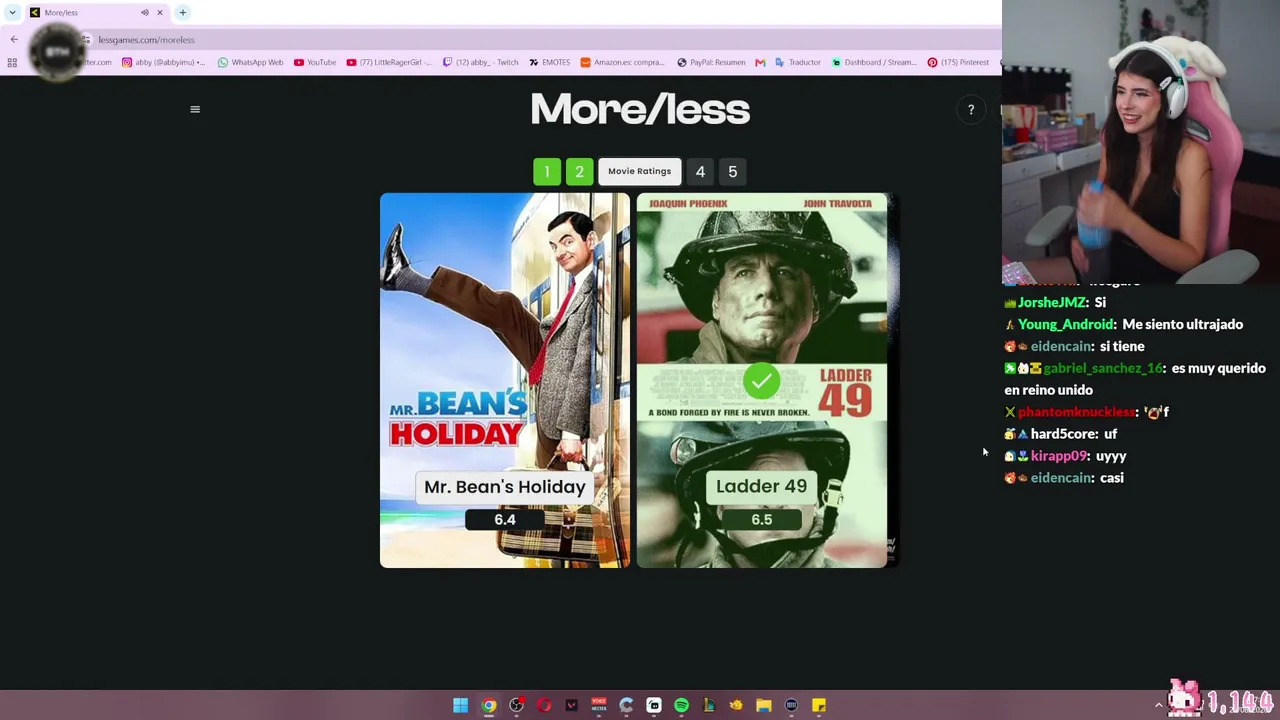Open the grey C app in taskbar

(x=626, y=705)
